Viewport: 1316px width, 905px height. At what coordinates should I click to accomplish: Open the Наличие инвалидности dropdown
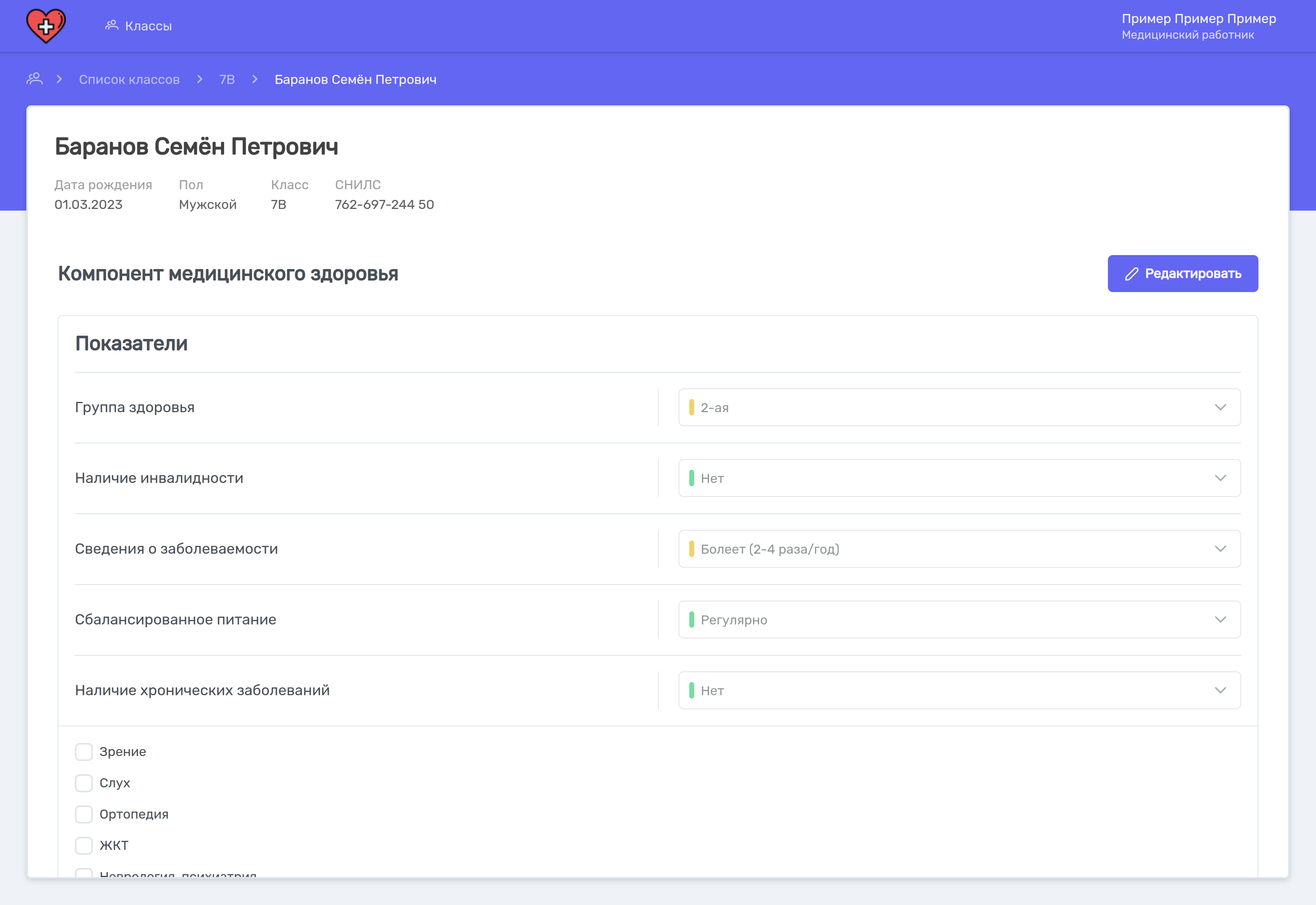point(959,478)
